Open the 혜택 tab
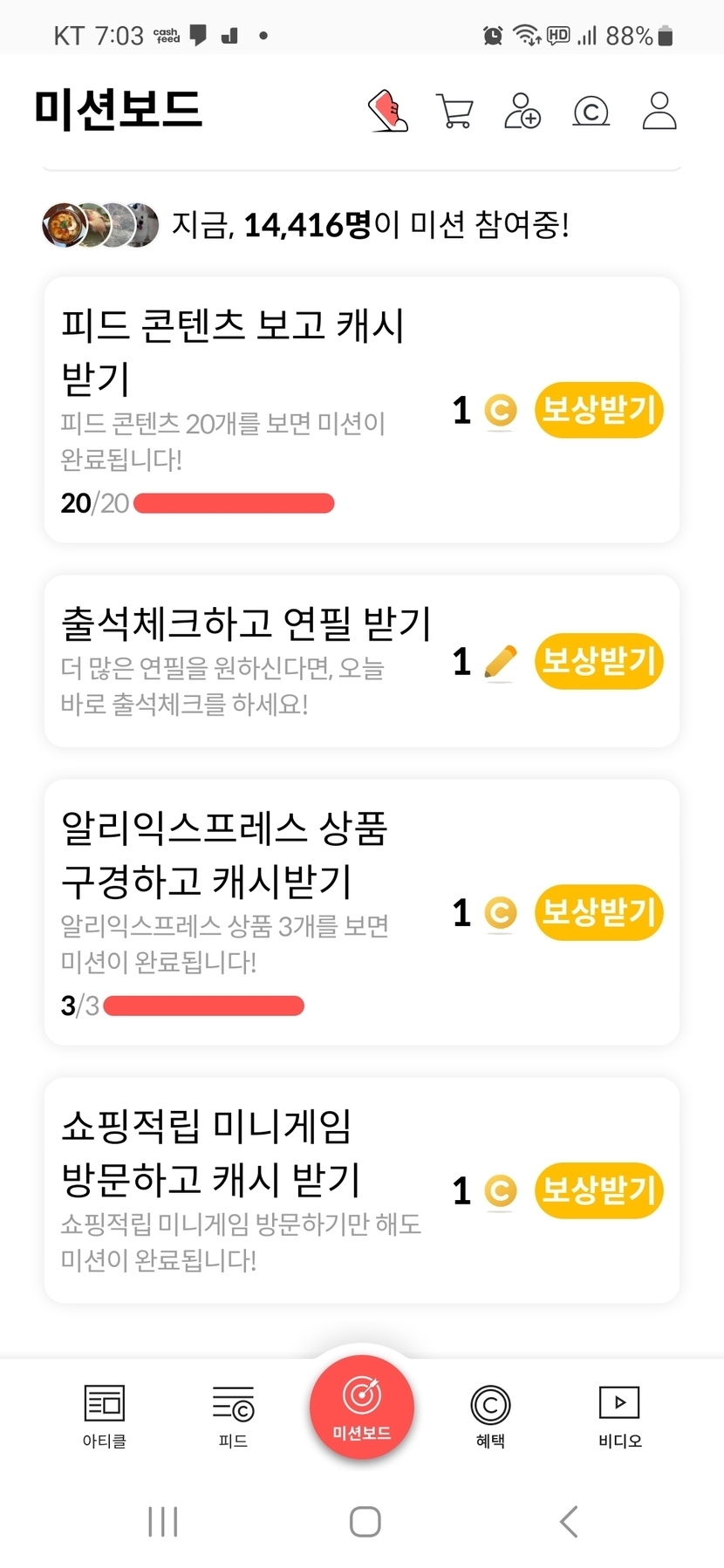724x1568 pixels. (x=490, y=1416)
